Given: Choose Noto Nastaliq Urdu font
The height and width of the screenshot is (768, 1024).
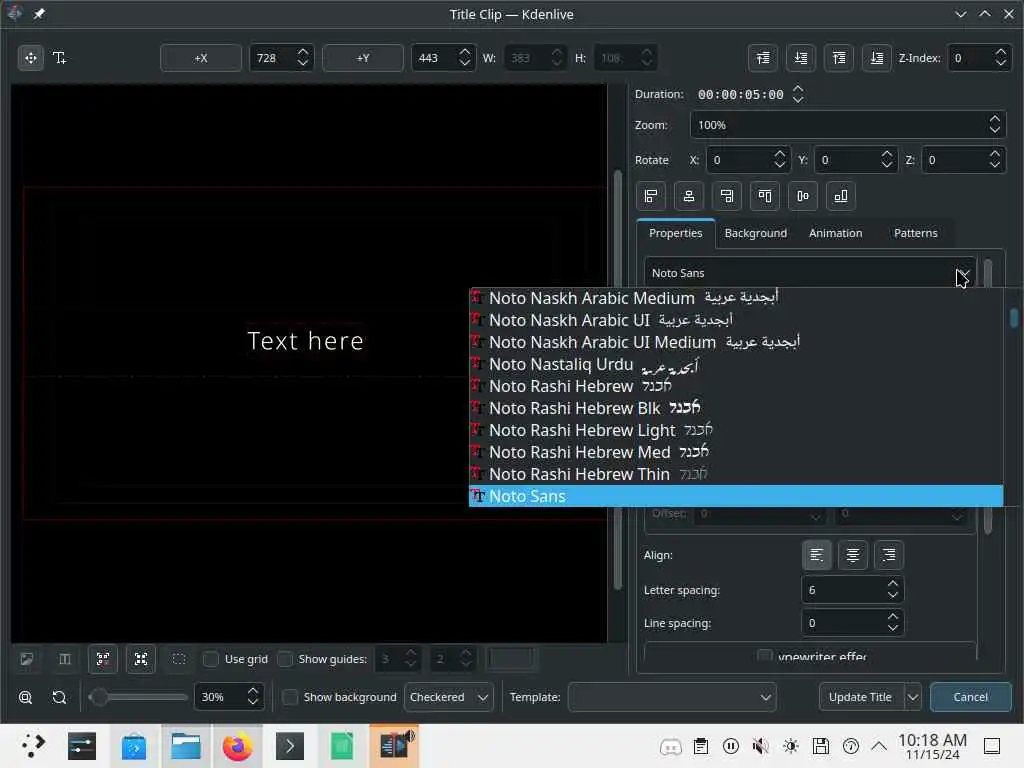Looking at the screenshot, I should pos(736,364).
